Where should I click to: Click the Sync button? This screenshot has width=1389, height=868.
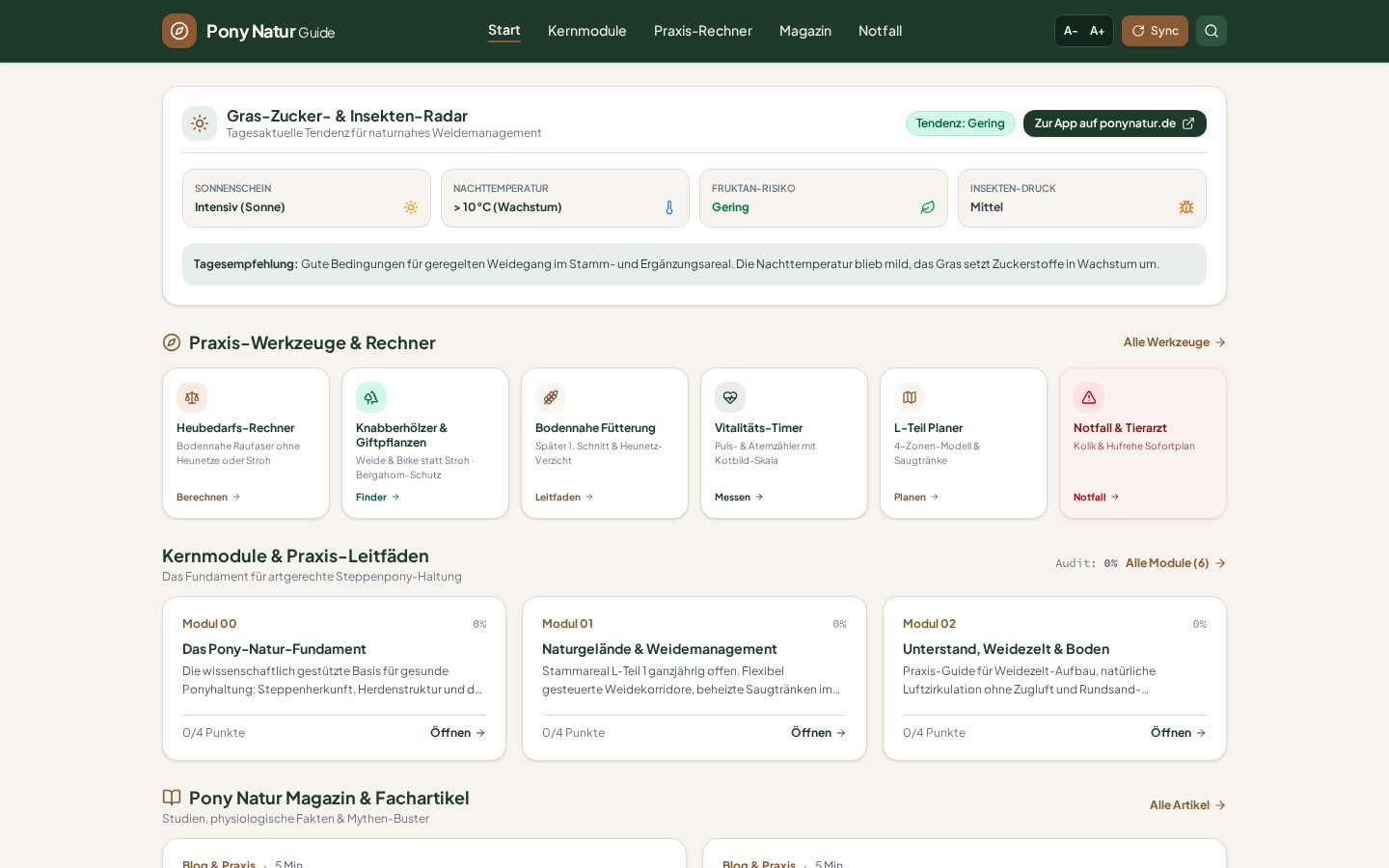(1155, 31)
